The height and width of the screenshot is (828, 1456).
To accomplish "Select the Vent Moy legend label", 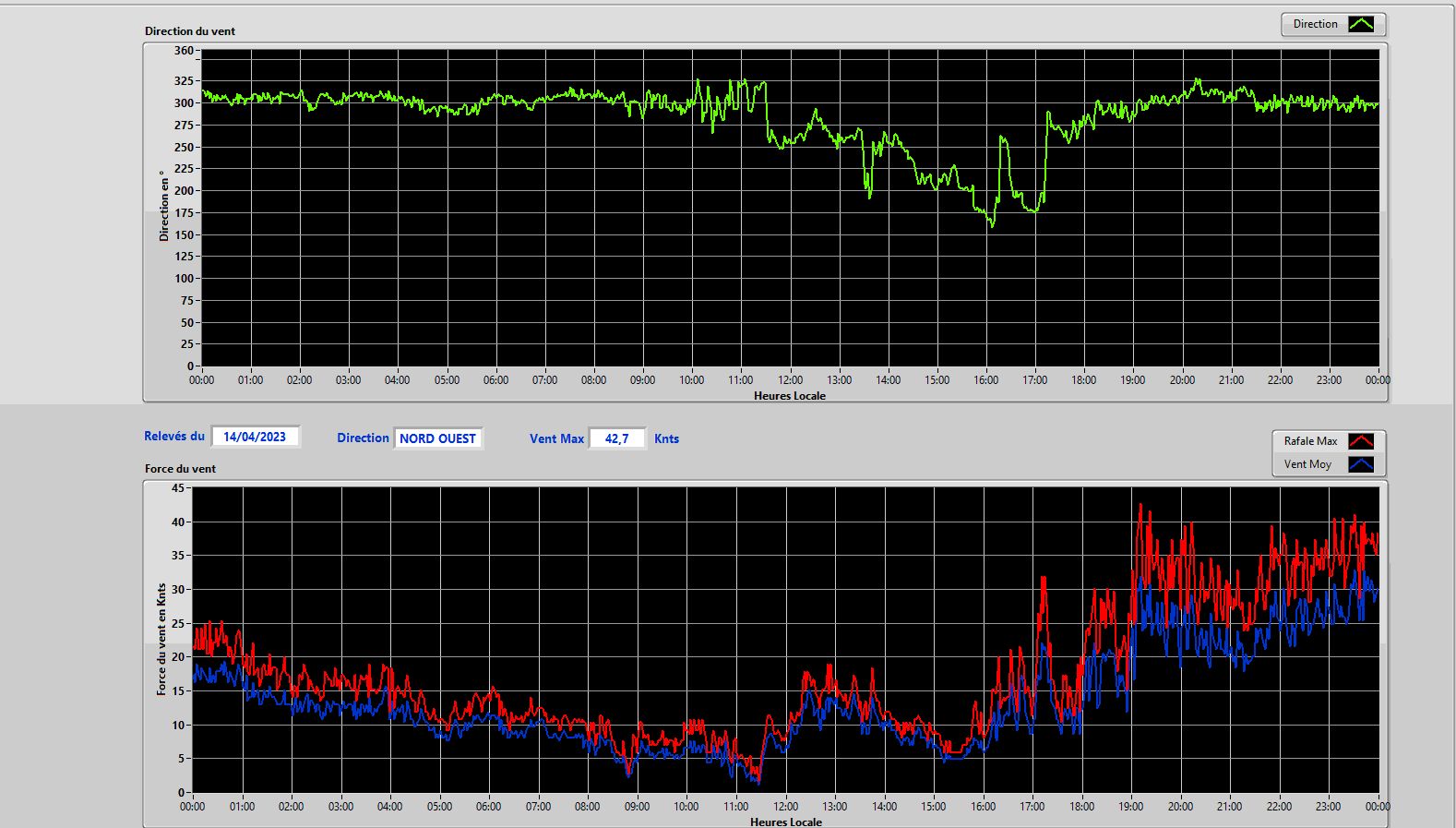I will tap(1307, 464).
